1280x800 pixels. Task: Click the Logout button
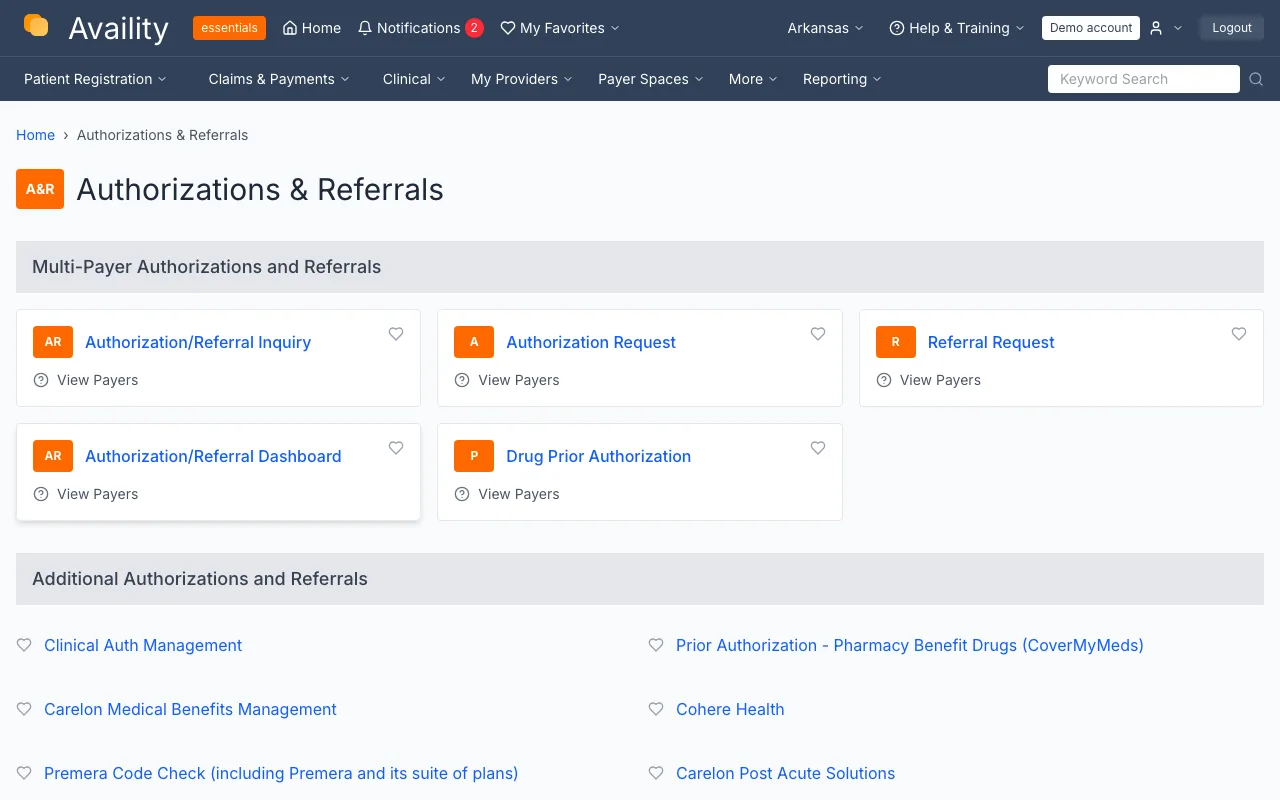click(1232, 28)
